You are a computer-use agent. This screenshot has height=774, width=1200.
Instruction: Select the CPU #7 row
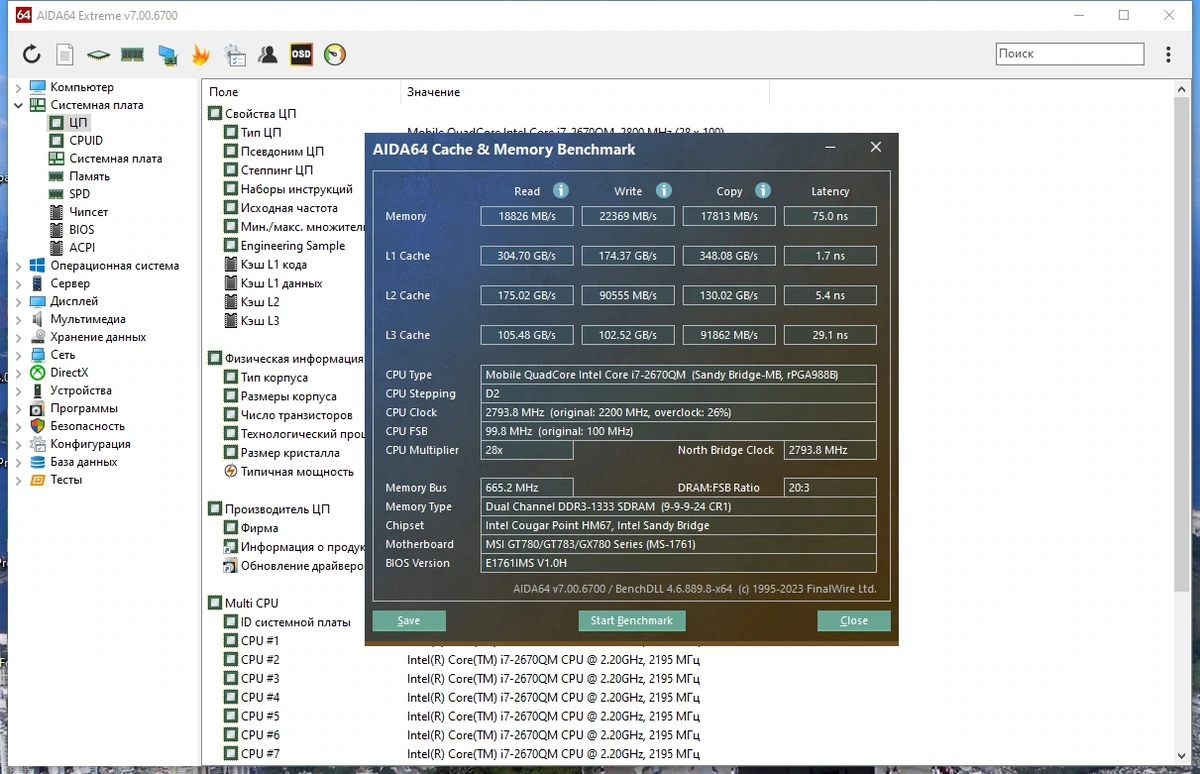point(259,754)
